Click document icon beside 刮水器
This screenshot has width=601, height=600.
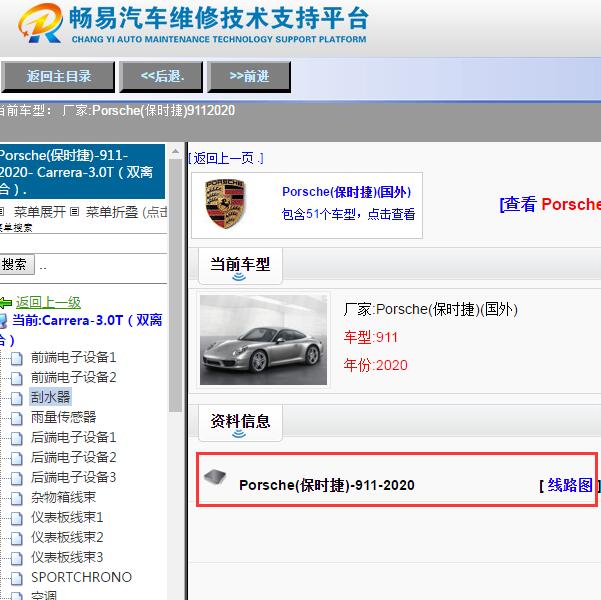16,398
